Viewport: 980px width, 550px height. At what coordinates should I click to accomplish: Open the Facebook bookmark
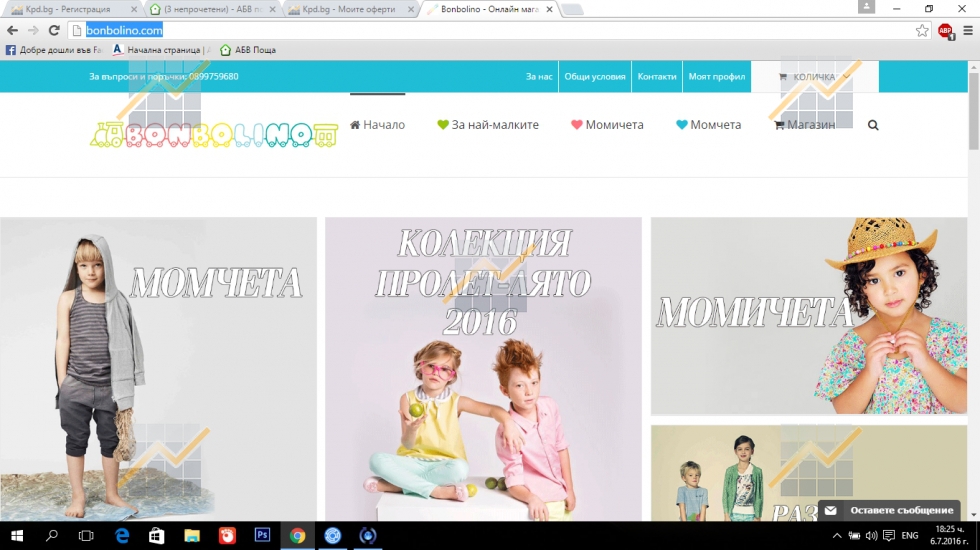point(54,50)
